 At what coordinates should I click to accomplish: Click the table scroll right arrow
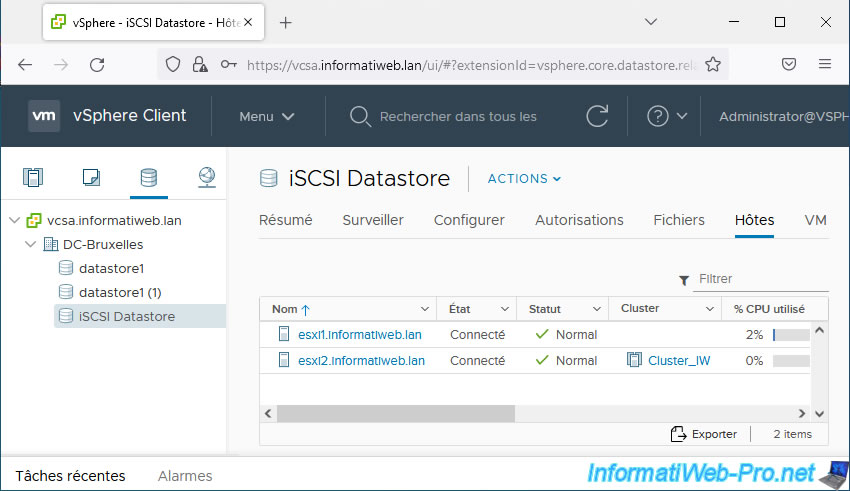pyautogui.click(x=802, y=414)
